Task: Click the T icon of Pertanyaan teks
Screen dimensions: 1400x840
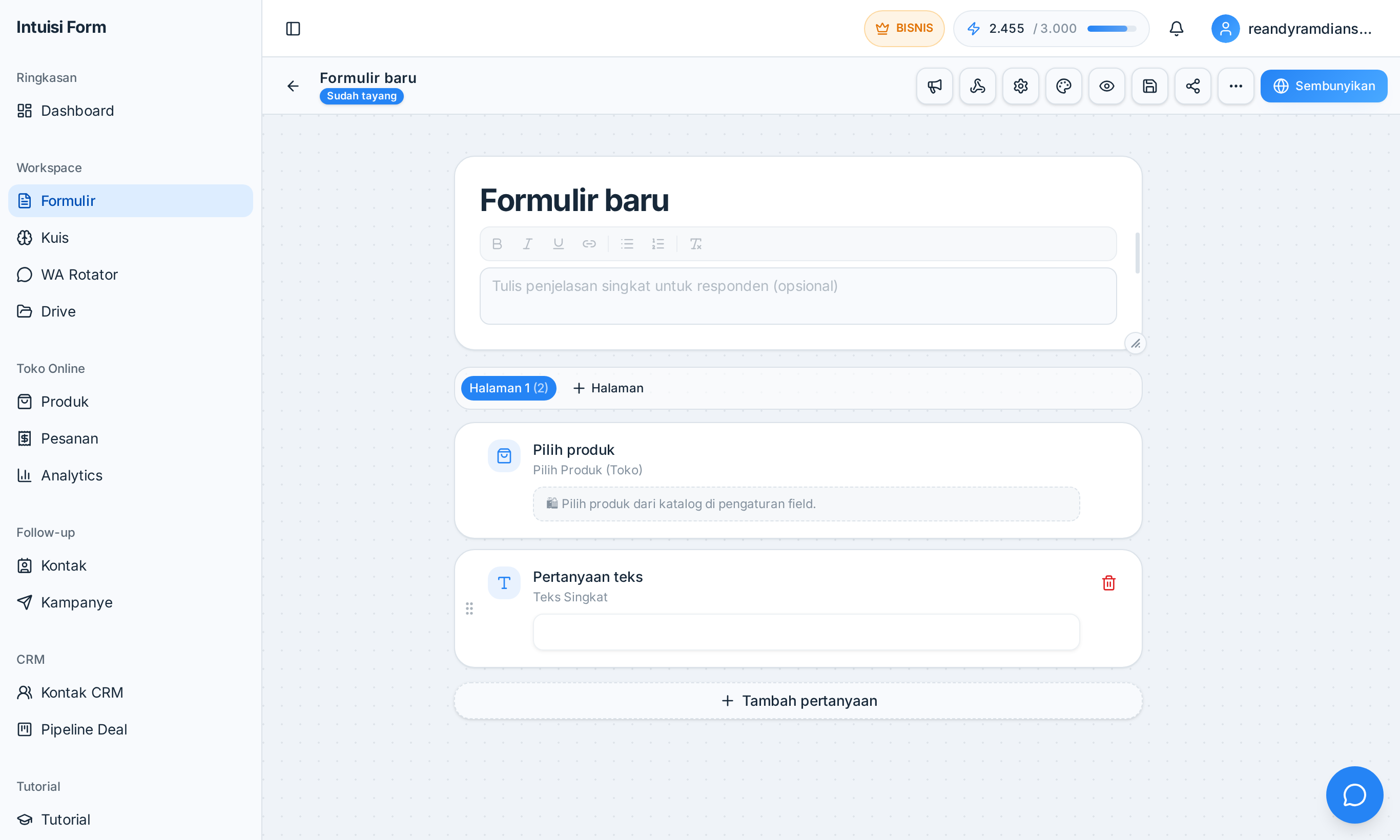Action: click(x=504, y=583)
